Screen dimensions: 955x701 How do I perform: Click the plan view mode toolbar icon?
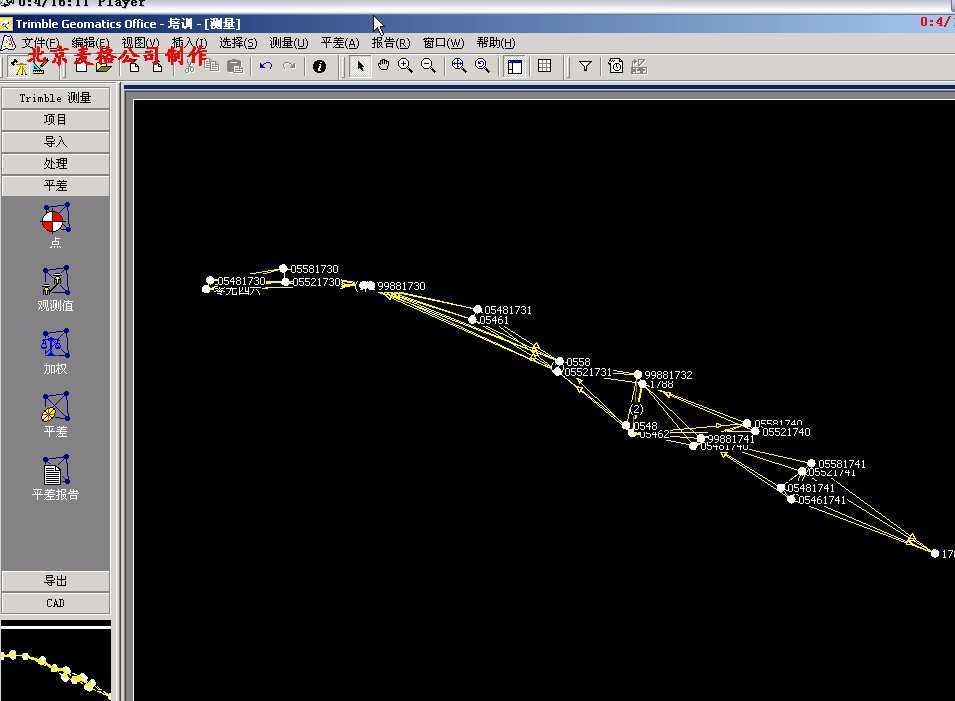pos(40,66)
